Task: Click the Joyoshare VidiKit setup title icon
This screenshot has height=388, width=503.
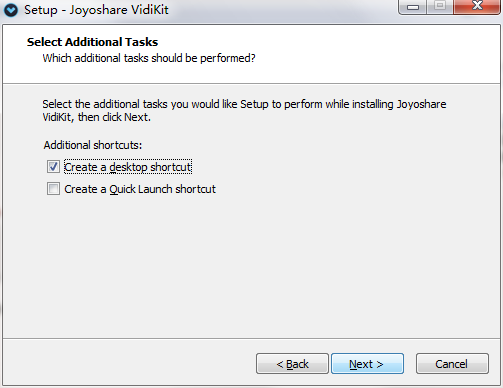Action: [x=11, y=10]
